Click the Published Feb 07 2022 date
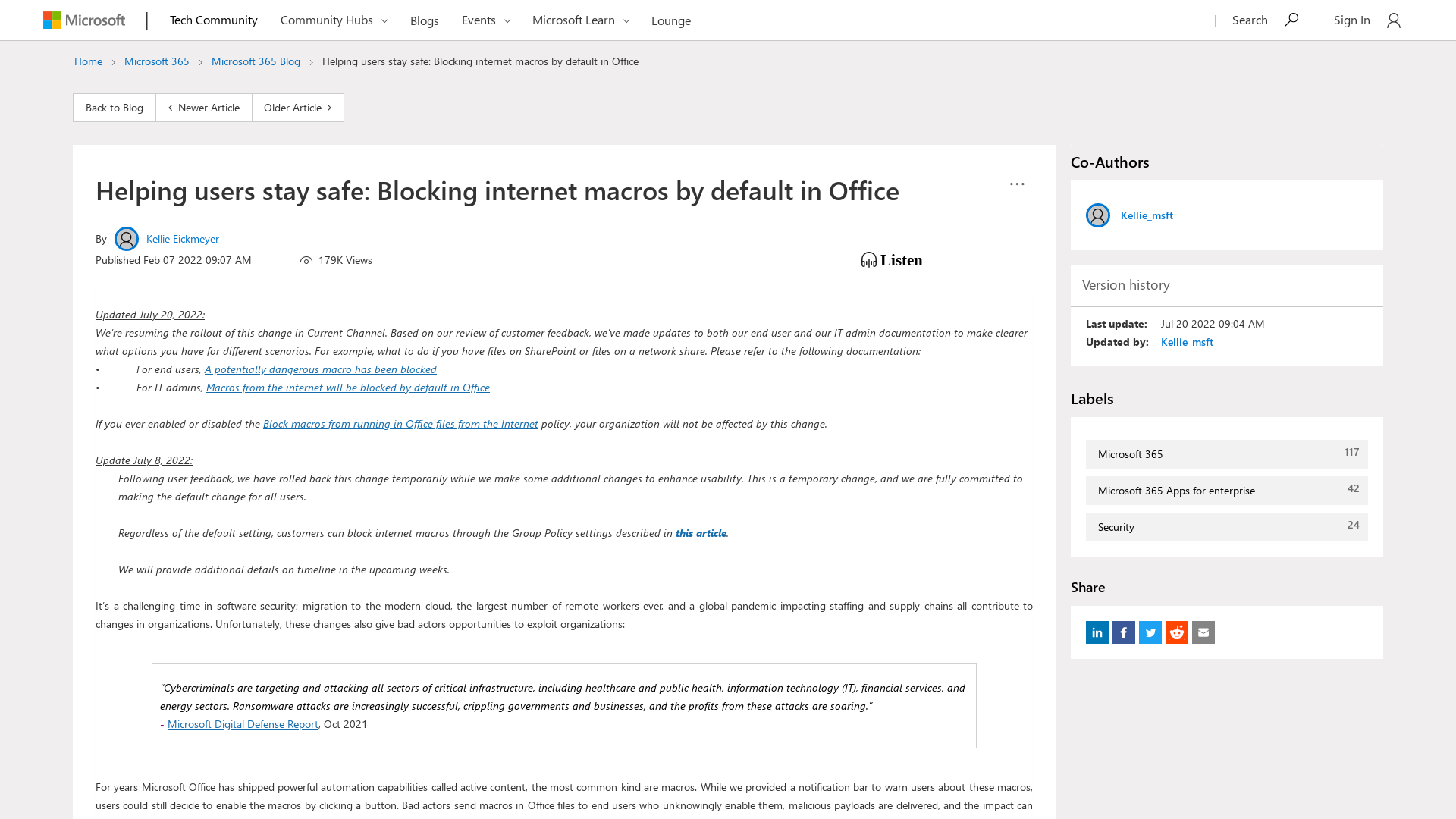The width and height of the screenshot is (1456, 819). 174,260
